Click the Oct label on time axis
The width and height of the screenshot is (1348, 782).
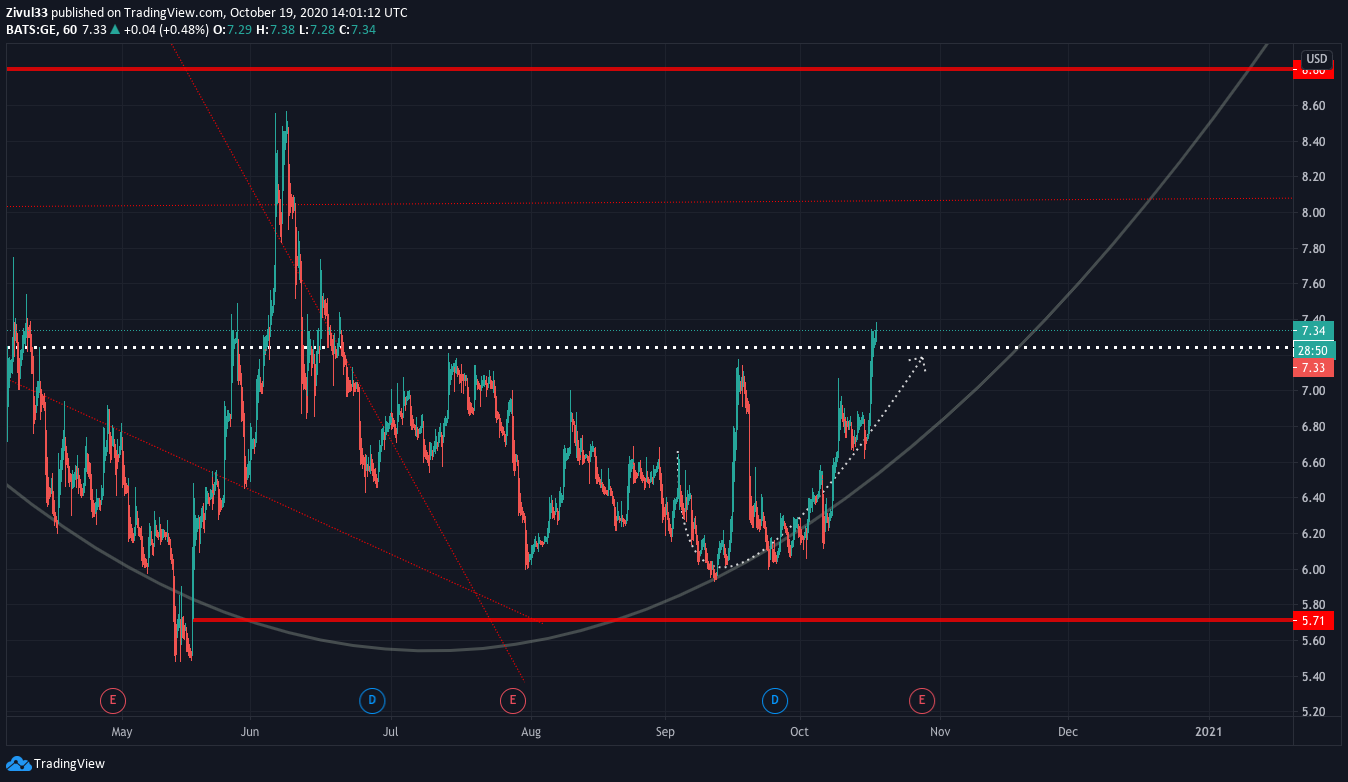(799, 731)
